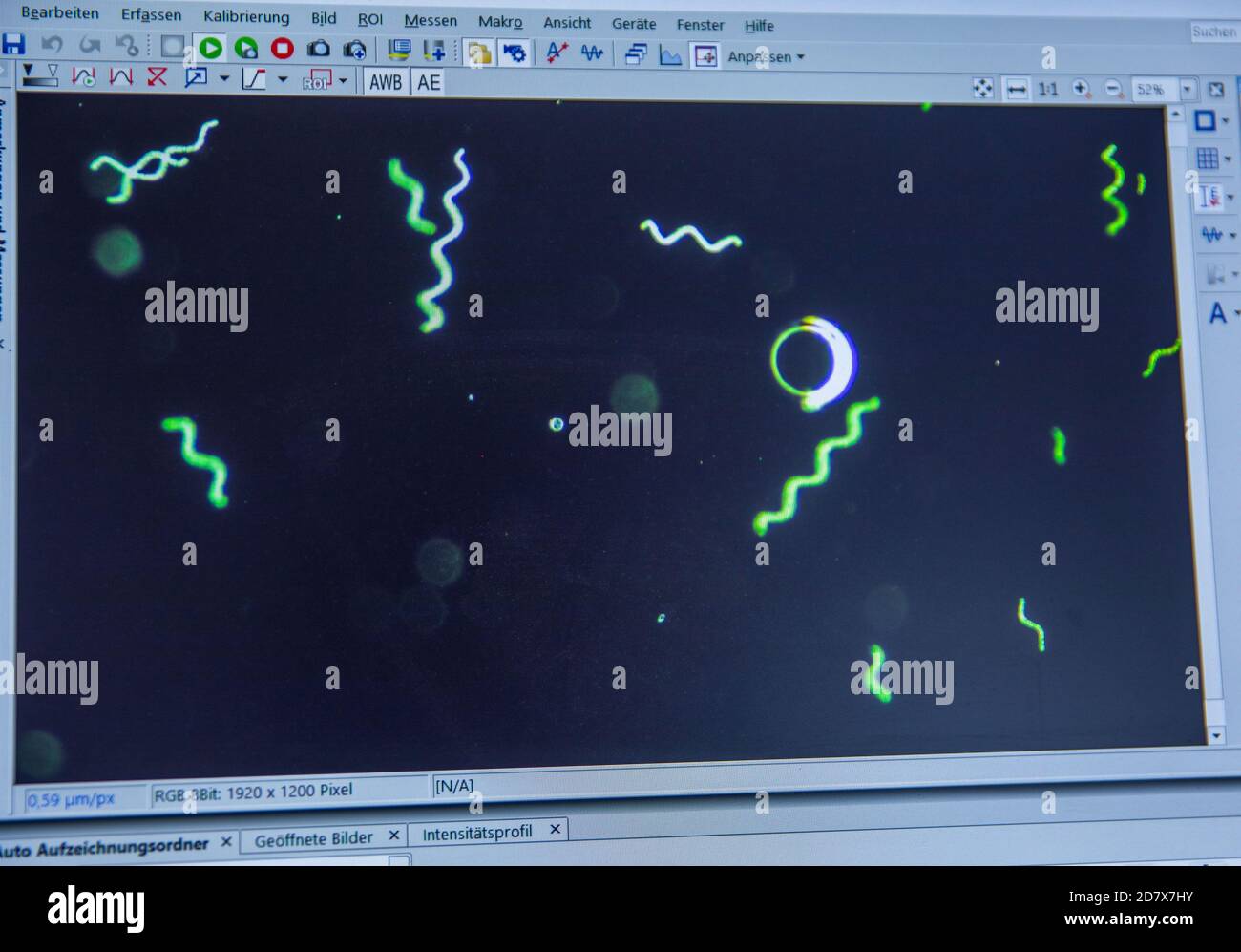Expand dropdown next to ROI icon
The image size is (1241, 952).
[344, 82]
